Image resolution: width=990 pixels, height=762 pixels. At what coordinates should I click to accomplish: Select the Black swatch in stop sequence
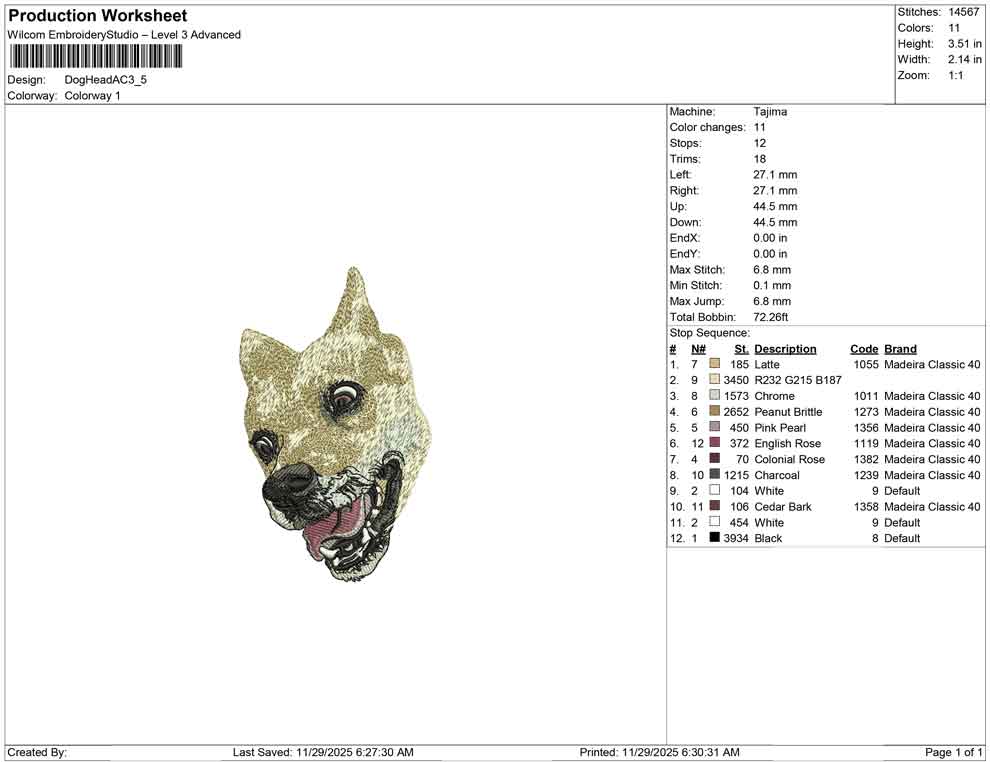coord(714,538)
